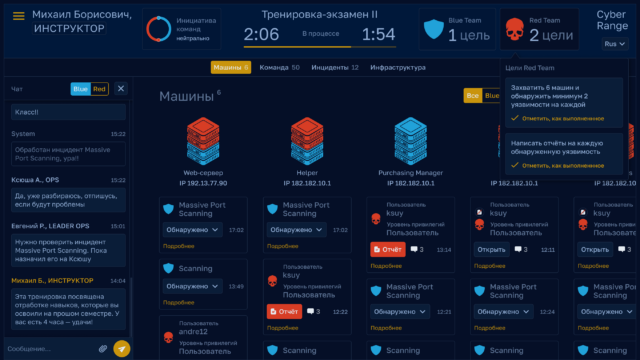
Task: Click shield on Massive Port Scanning 12:24 card
Action: click(480, 291)
